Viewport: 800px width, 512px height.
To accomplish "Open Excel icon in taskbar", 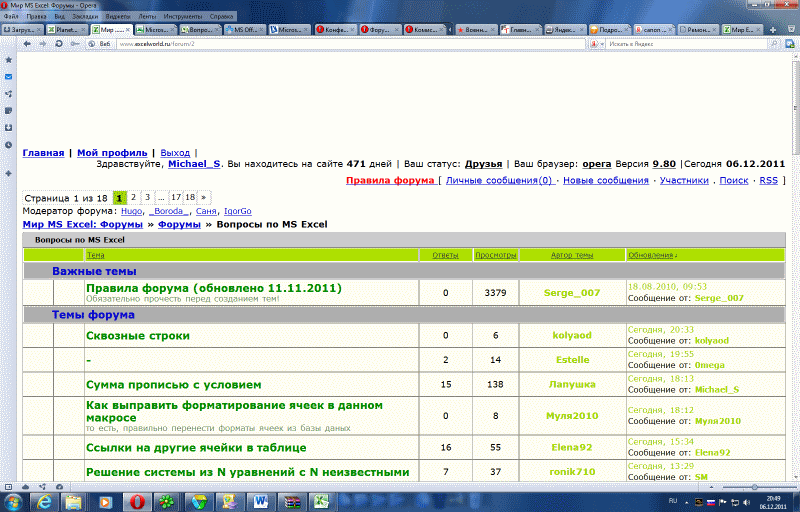I will coord(321,502).
